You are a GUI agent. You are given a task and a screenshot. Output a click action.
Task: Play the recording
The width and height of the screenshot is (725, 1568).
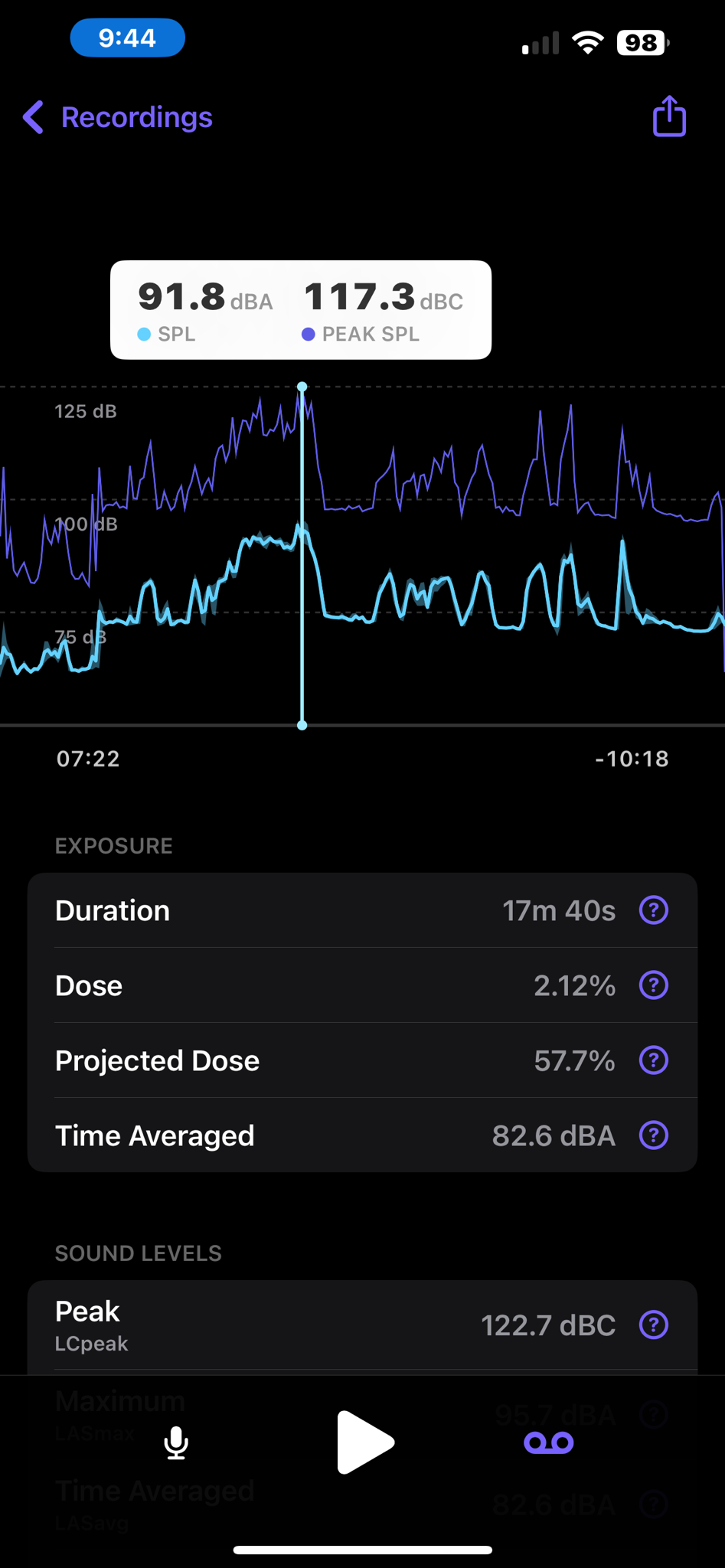pyautogui.click(x=364, y=1442)
